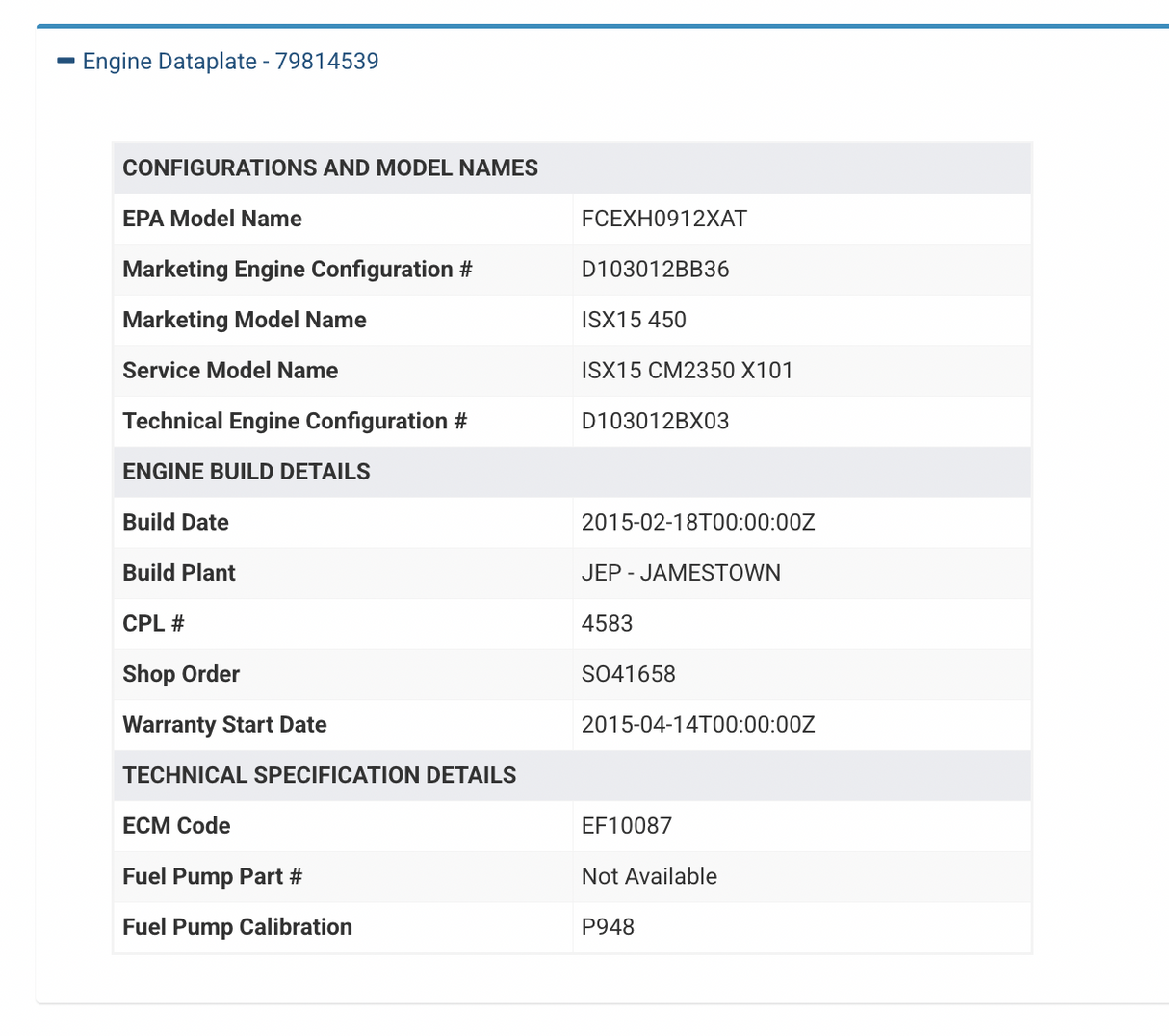Click the CPL # label
Screen dimensions: 1169x1036
click(x=153, y=623)
